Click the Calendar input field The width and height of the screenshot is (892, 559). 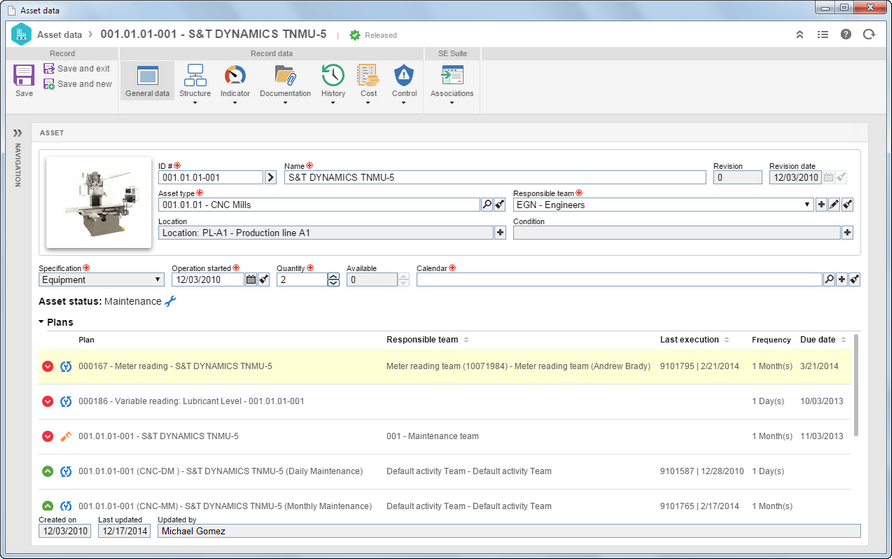(619, 280)
